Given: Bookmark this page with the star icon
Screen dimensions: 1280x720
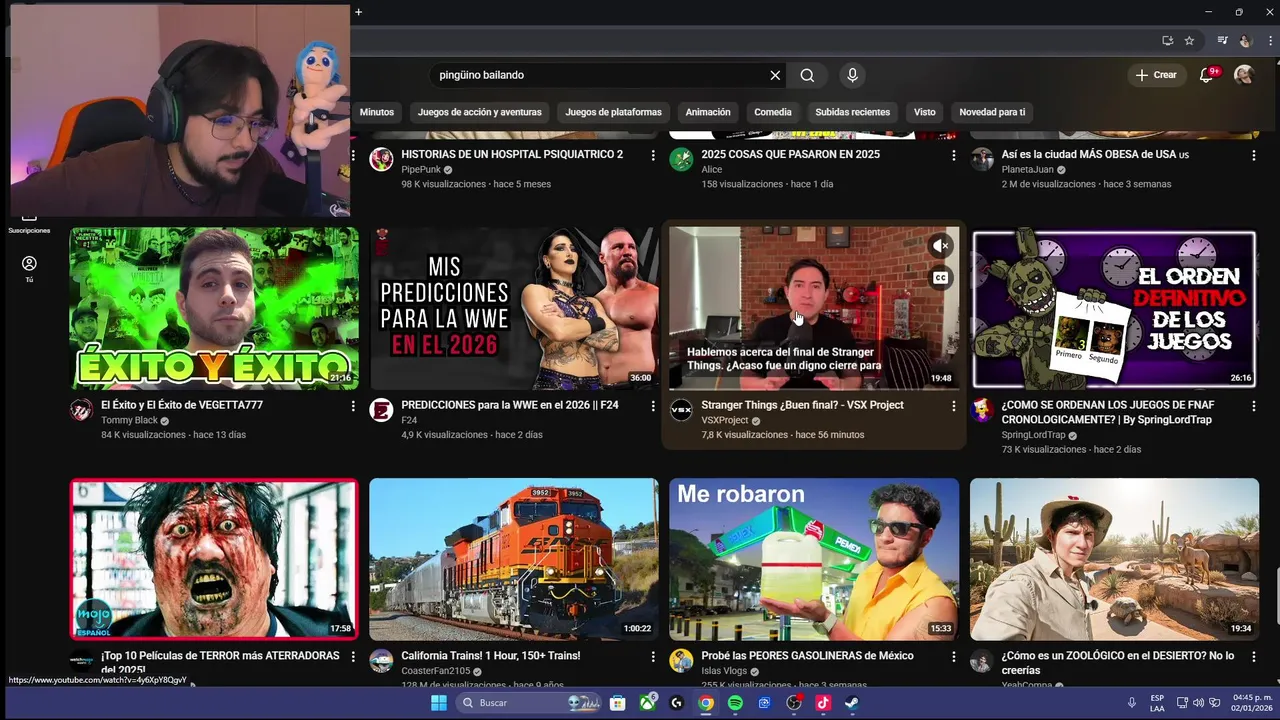Looking at the screenshot, I should (x=1189, y=41).
